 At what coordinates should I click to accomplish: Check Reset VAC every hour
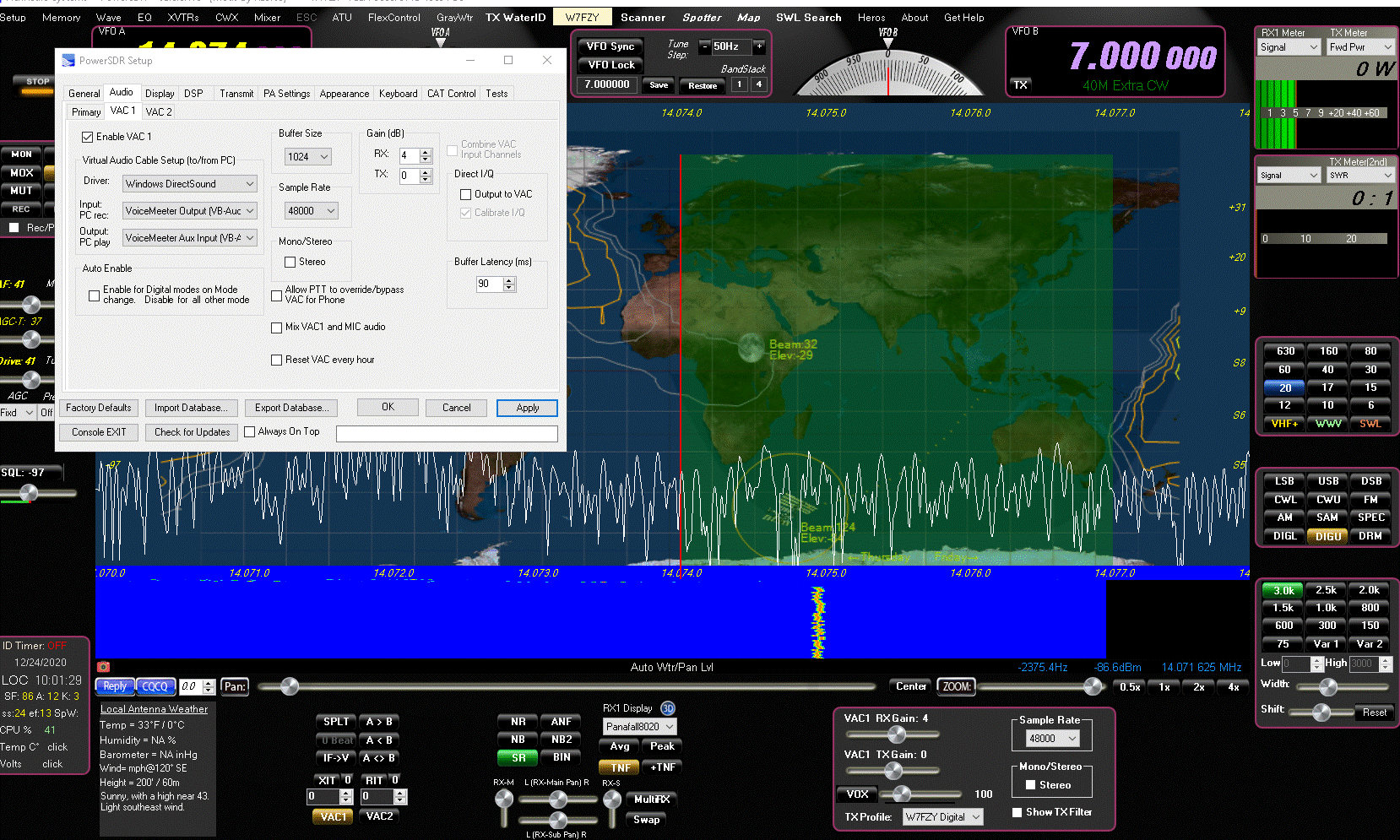tap(276, 360)
